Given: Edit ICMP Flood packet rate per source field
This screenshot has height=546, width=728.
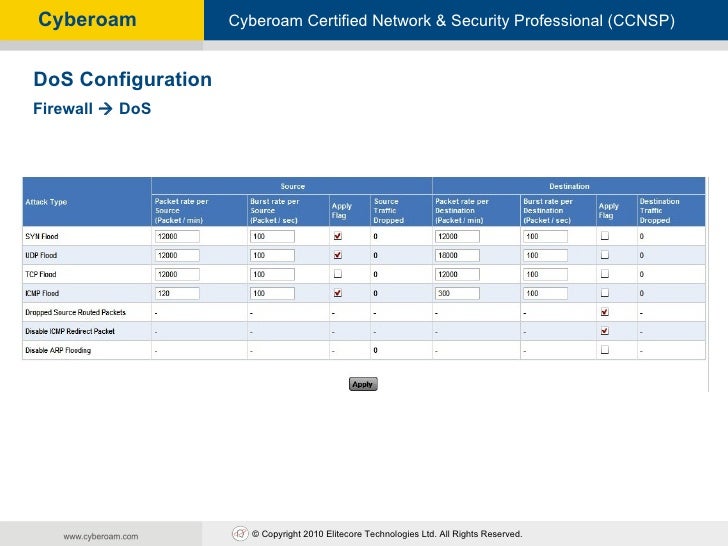Looking at the screenshot, I should (x=177, y=293).
